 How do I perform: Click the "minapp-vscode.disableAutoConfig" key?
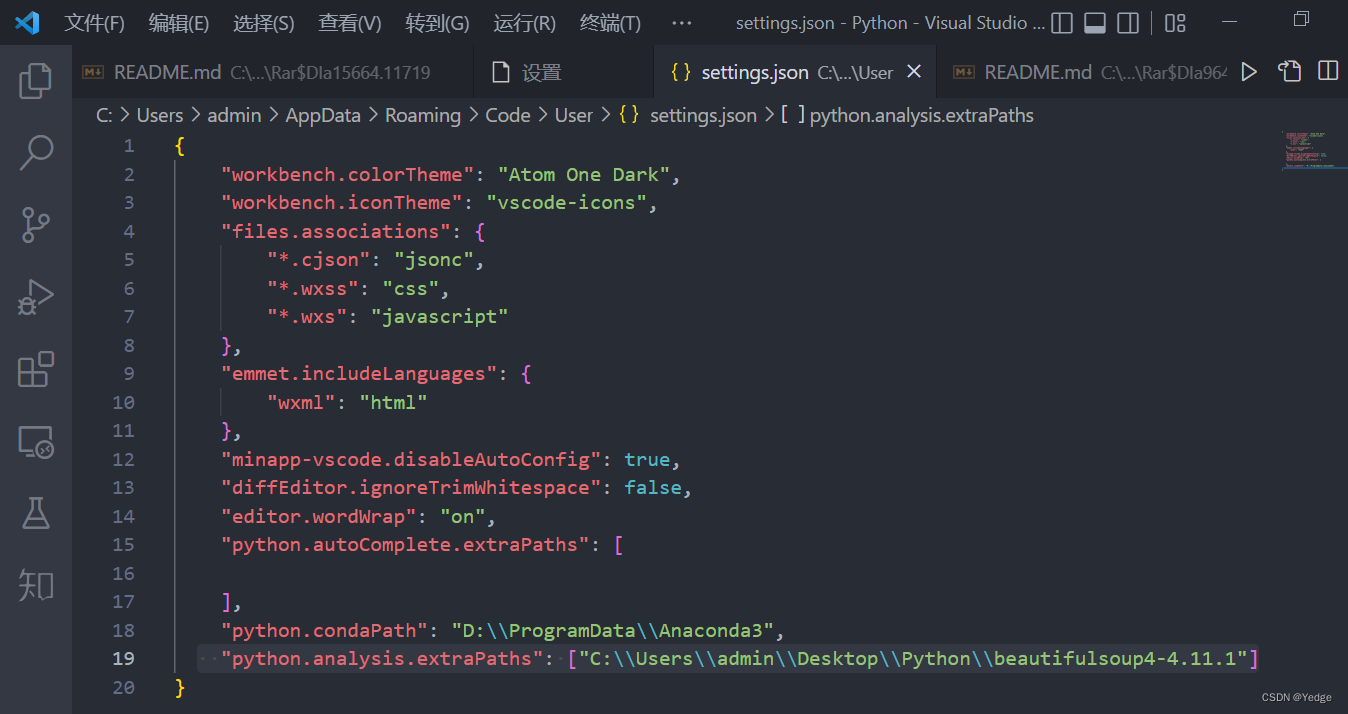point(411,459)
